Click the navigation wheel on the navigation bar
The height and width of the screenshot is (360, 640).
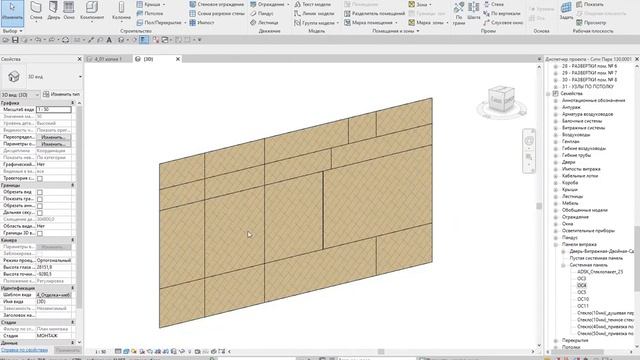529,141
